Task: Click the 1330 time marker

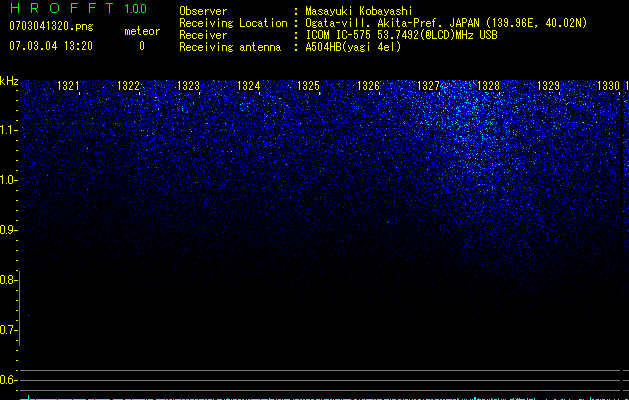Action: point(608,86)
